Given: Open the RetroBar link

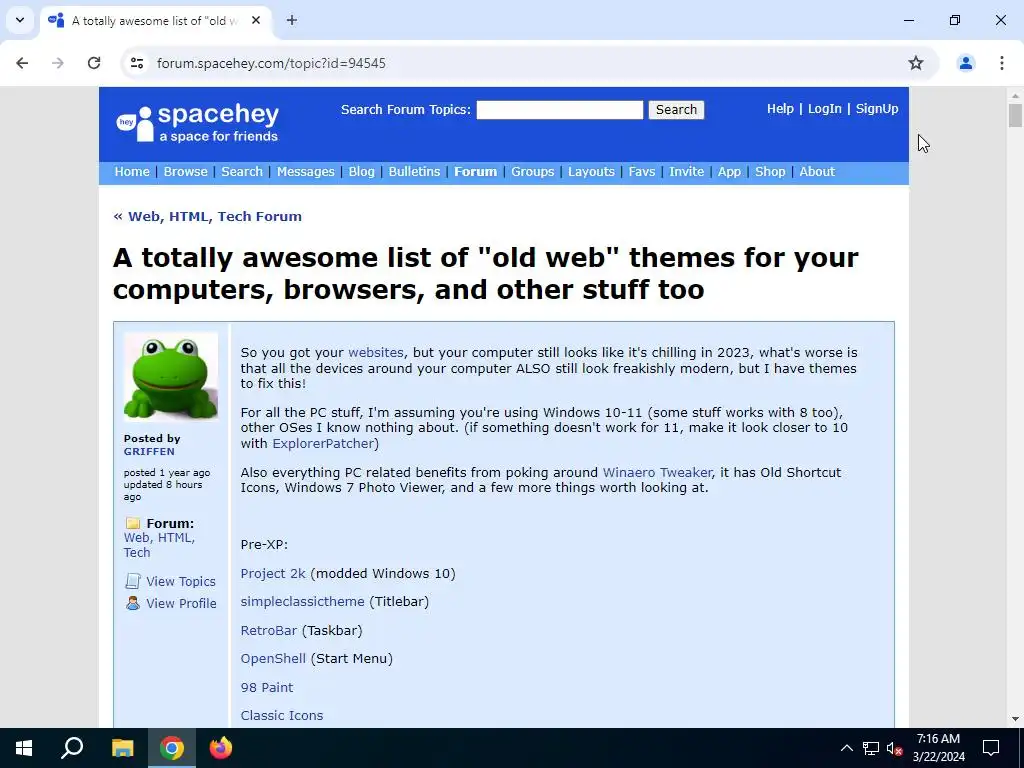Looking at the screenshot, I should point(269,630).
